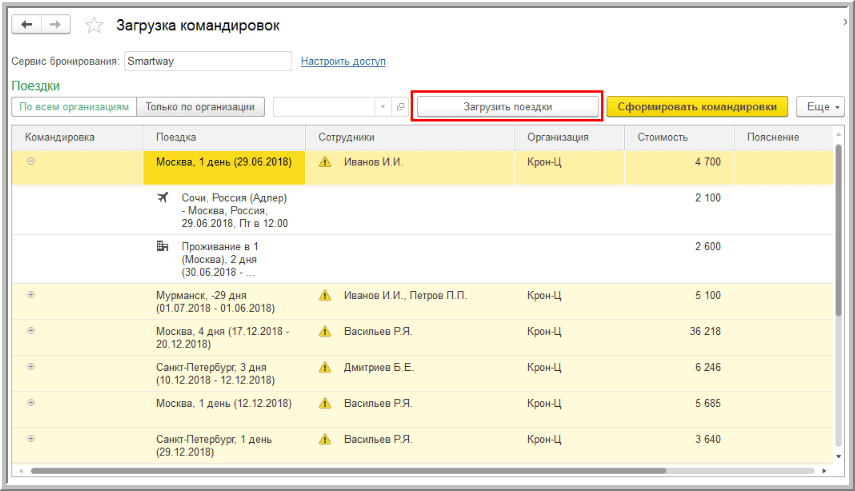
Task: Switch to Только по организации filter
Action: coord(200,107)
